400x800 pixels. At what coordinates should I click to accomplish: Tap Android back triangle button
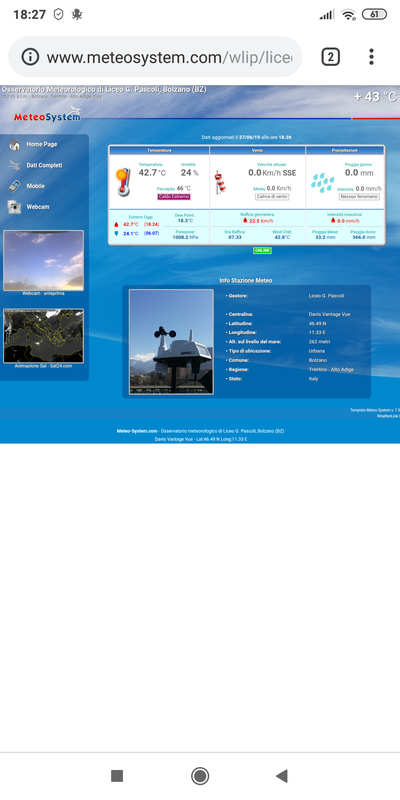[x=281, y=776]
